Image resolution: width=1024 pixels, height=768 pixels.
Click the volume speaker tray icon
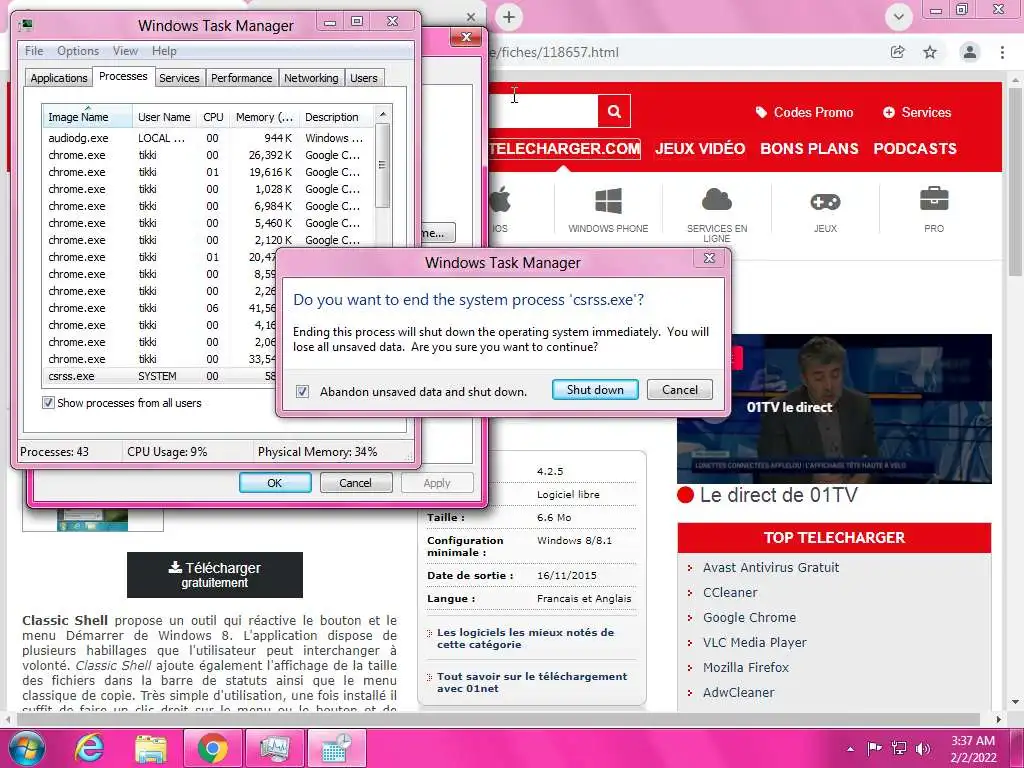tap(923, 748)
